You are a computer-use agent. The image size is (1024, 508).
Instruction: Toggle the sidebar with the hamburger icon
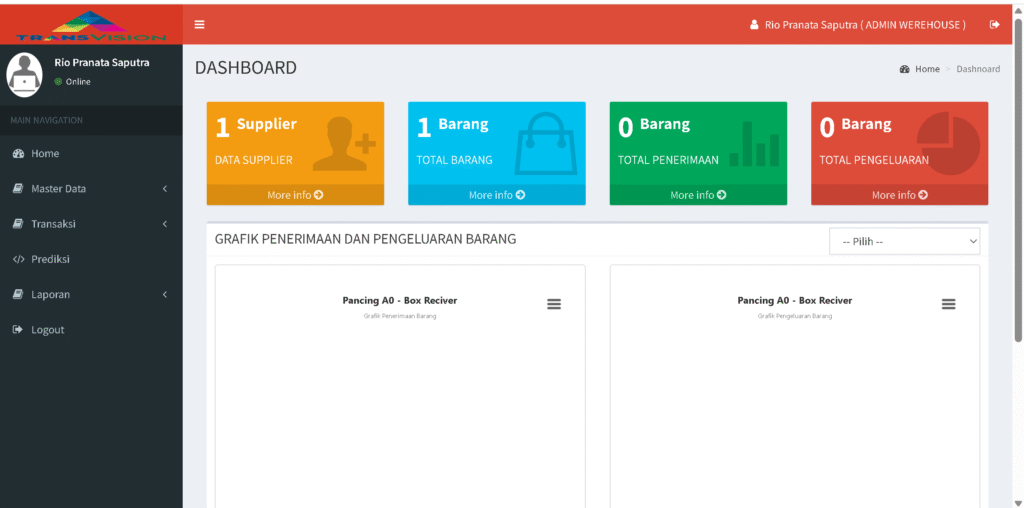point(200,25)
